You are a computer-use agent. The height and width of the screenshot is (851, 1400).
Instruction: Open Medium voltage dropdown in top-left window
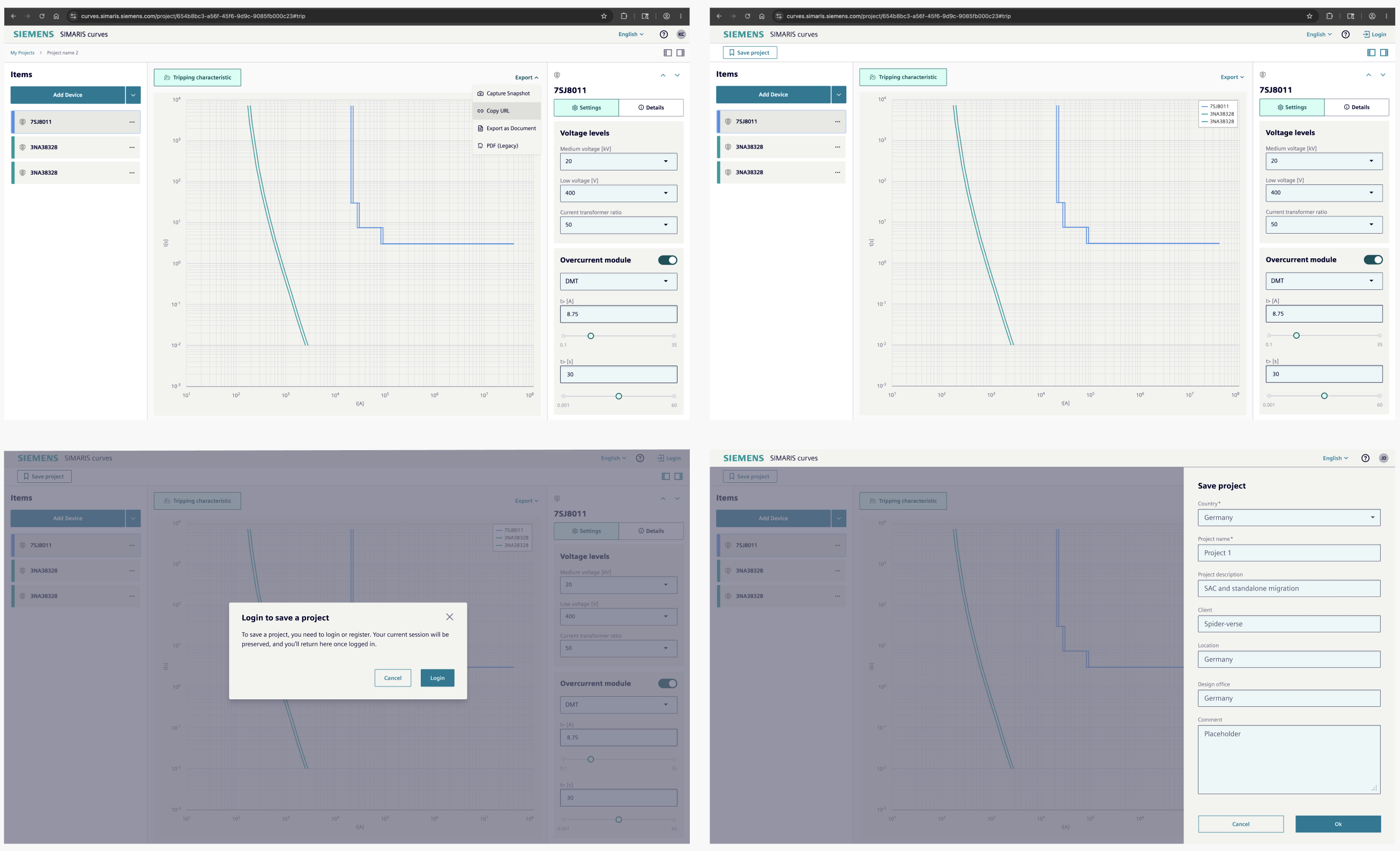[618, 161]
